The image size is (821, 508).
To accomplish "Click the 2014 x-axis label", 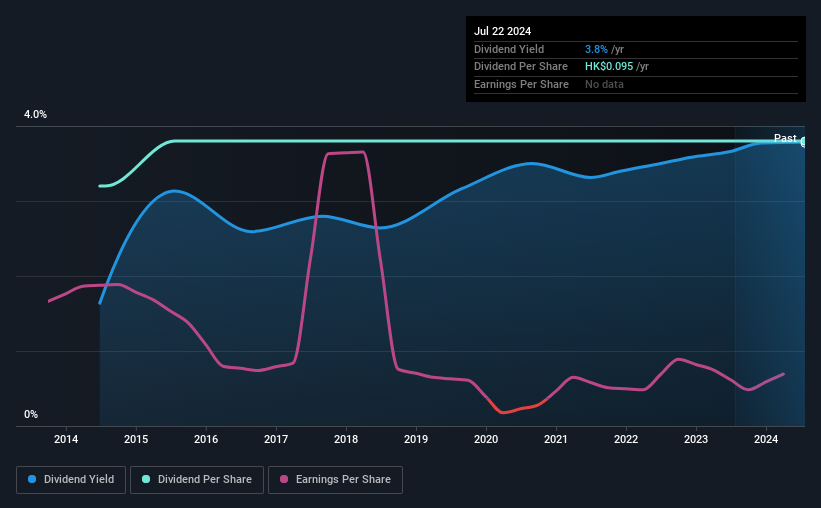I will coord(66,439).
